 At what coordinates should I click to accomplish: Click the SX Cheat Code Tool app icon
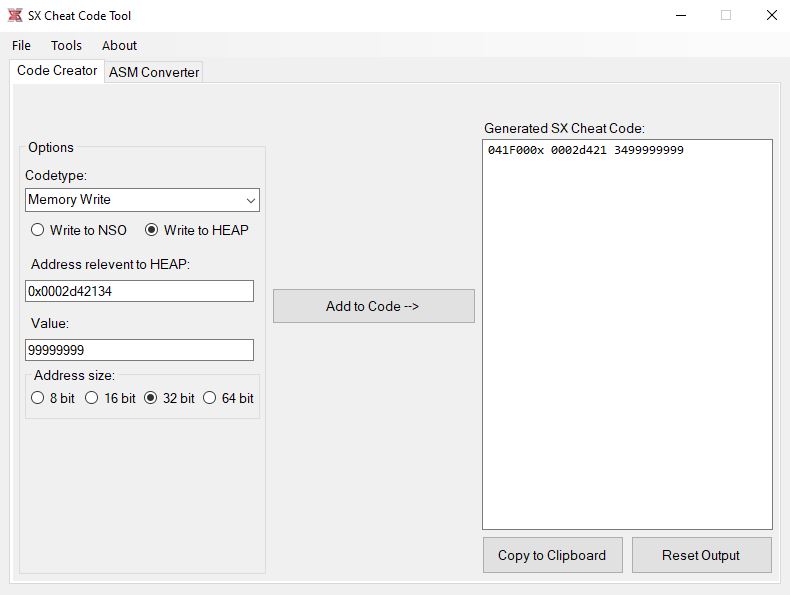[15, 15]
